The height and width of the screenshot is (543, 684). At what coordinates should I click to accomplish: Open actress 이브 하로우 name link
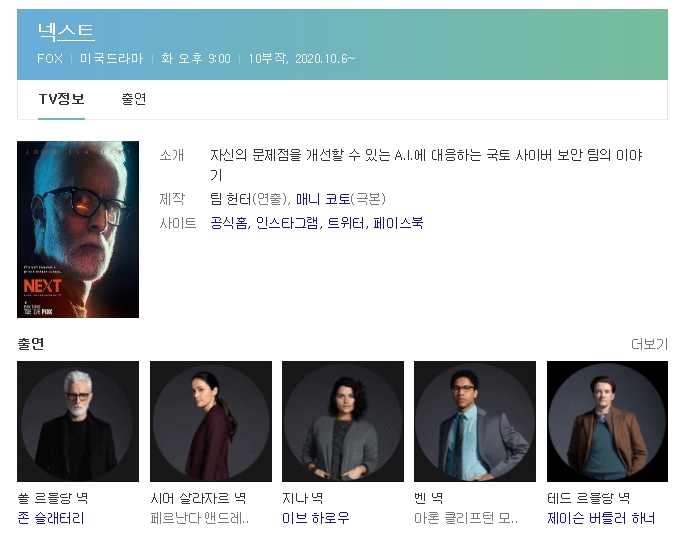tap(315, 518)
